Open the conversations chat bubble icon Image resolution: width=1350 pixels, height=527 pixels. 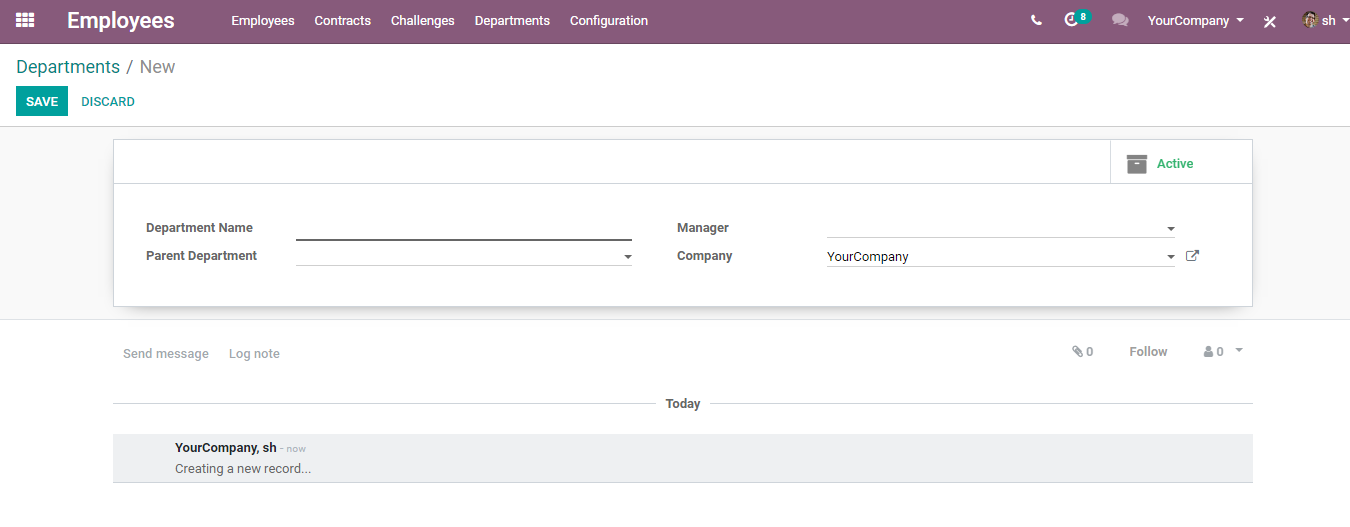coord(1120,20)
